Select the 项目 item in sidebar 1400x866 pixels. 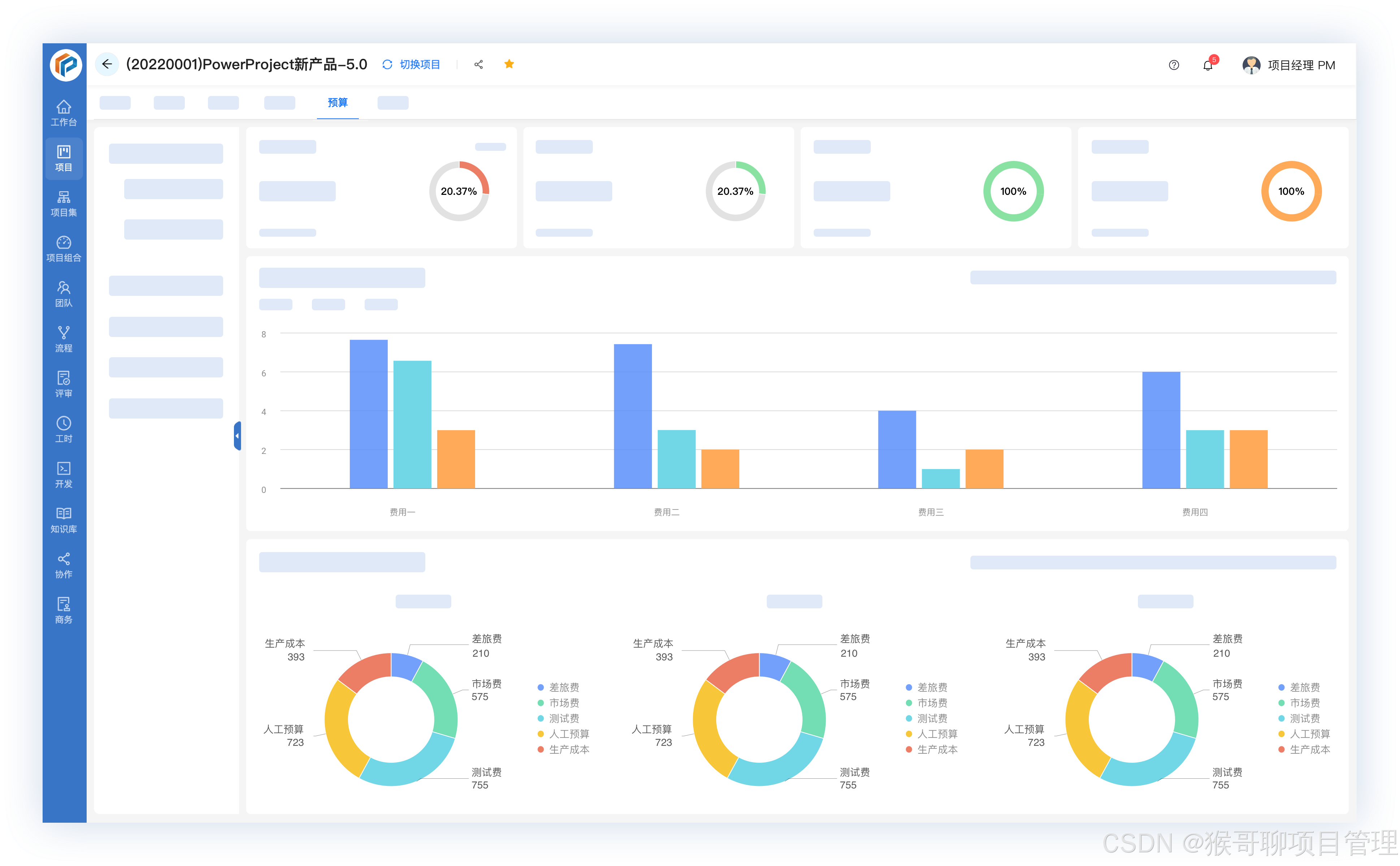64,158
